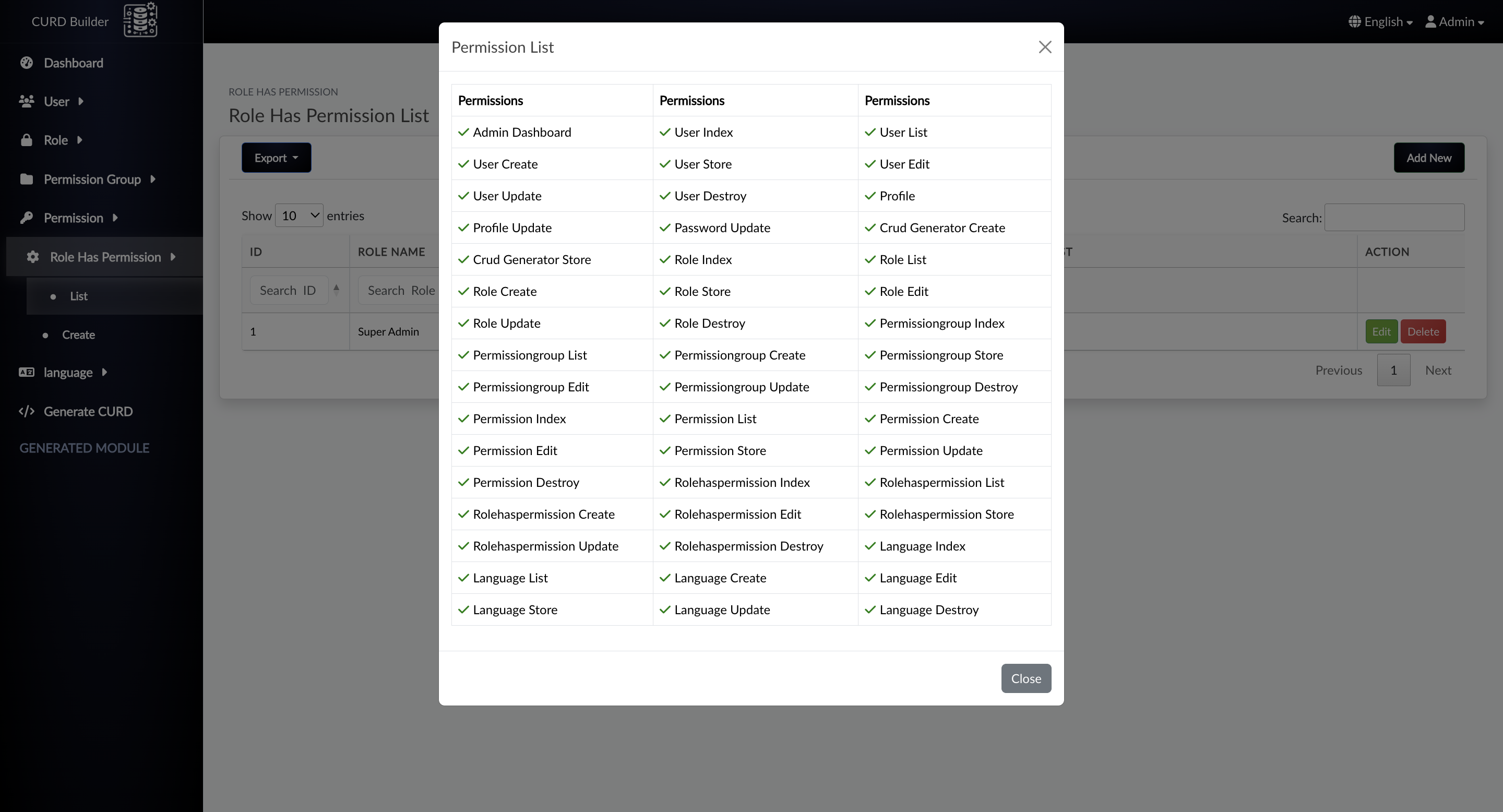Open the Admin account dropdown
The width and height of the screenshot is (1503, 812).
1454,21
